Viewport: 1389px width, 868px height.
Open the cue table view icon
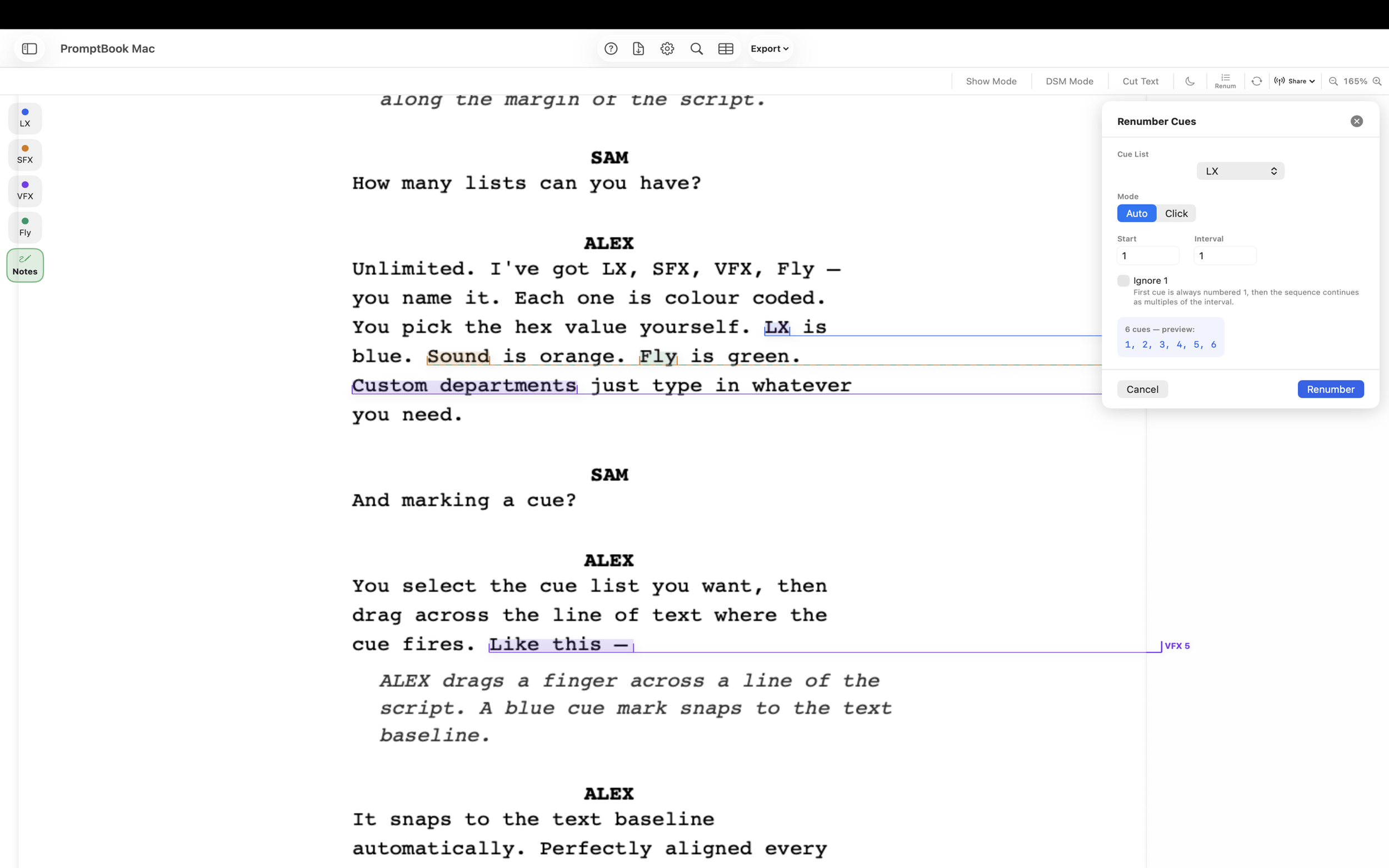[x=726, y=49]
